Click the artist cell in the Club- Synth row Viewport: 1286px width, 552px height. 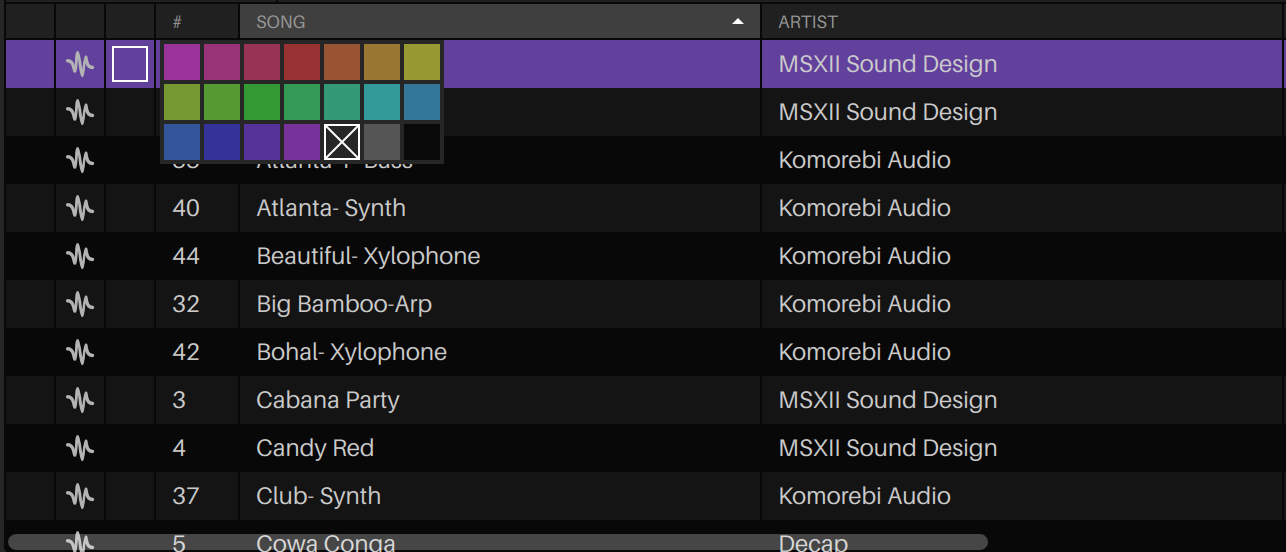tap(1023, 496)
